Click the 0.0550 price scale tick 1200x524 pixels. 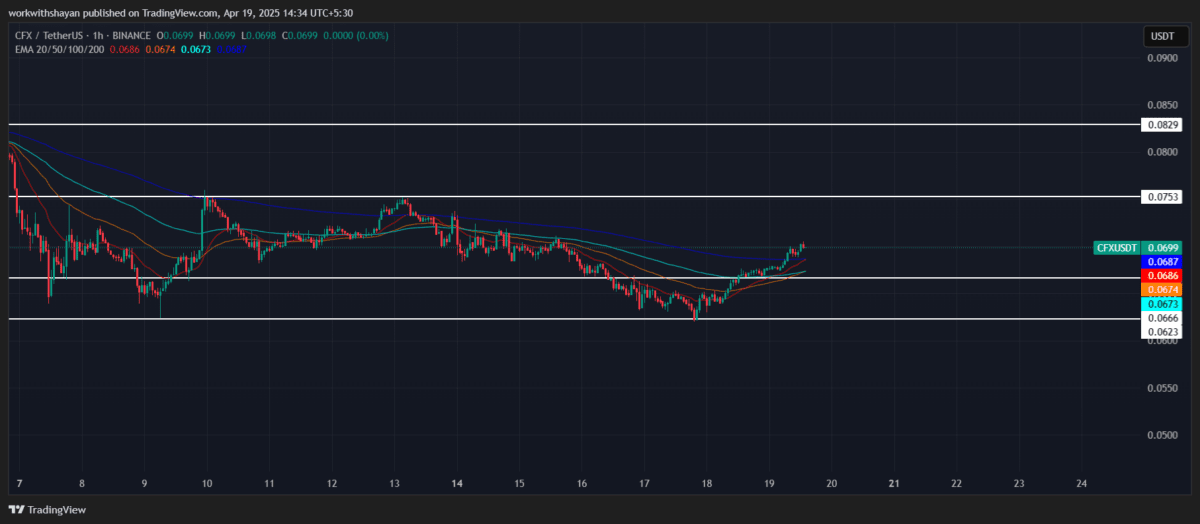tap(1162, 388)
